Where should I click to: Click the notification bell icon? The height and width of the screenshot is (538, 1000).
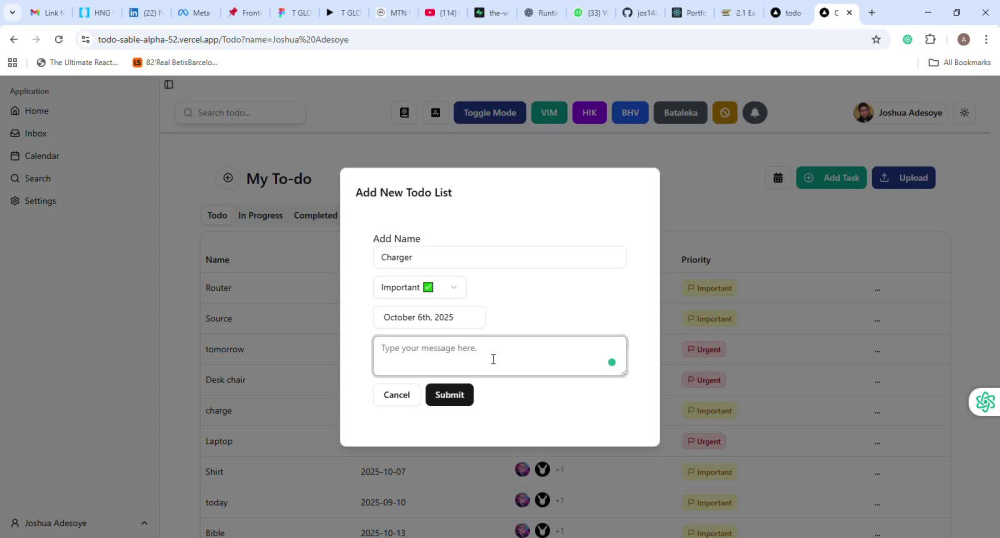754,113
